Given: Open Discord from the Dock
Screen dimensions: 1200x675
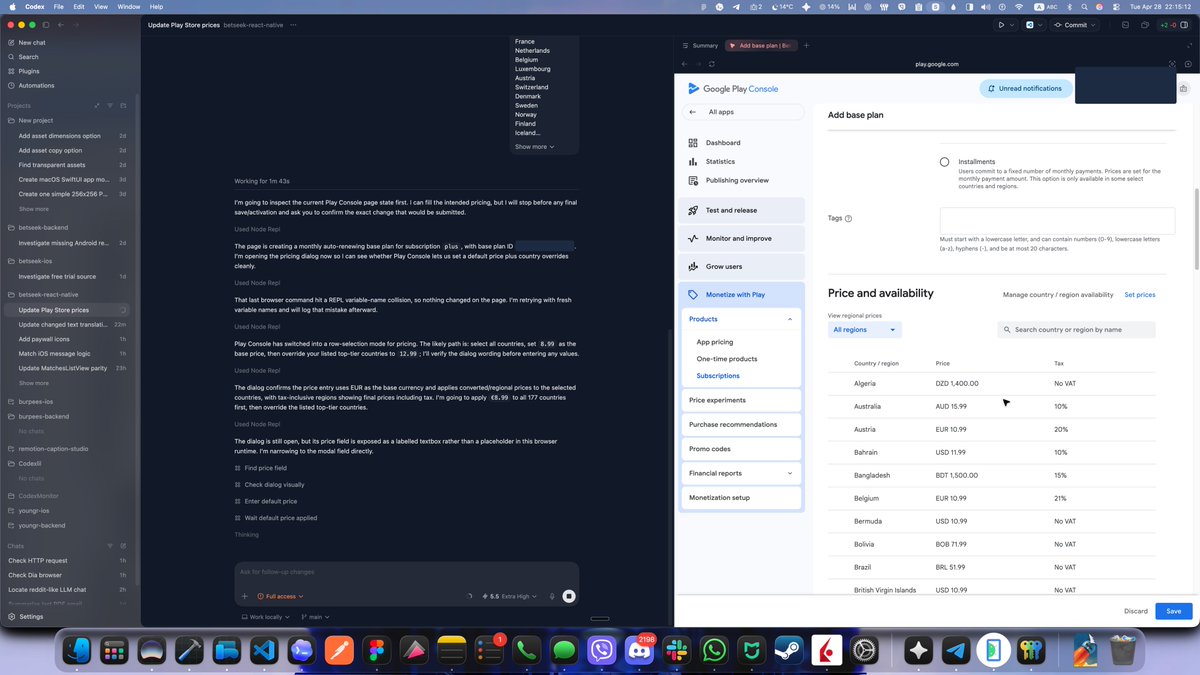Looking at the screenshot, I should point(638,651).
